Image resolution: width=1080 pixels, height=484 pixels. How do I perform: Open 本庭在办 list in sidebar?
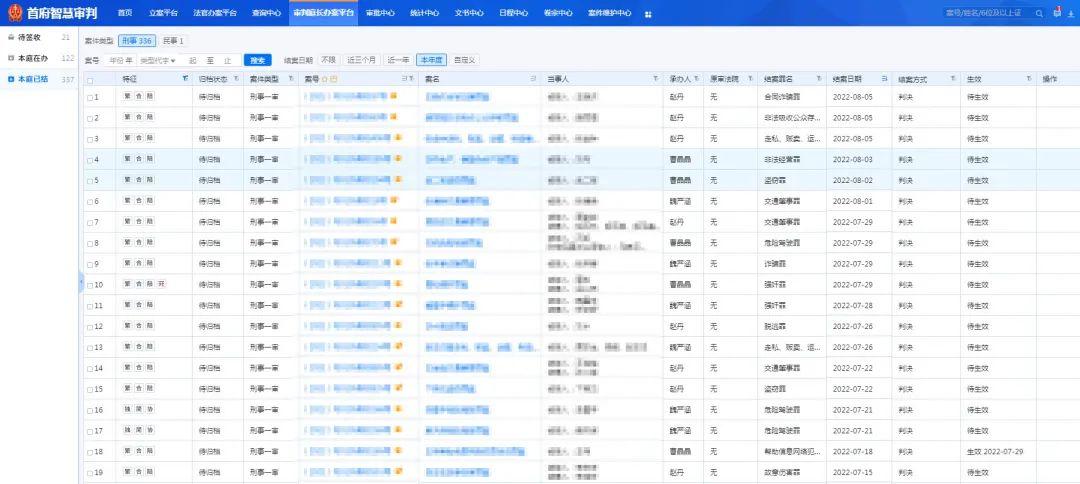point(39,59)
